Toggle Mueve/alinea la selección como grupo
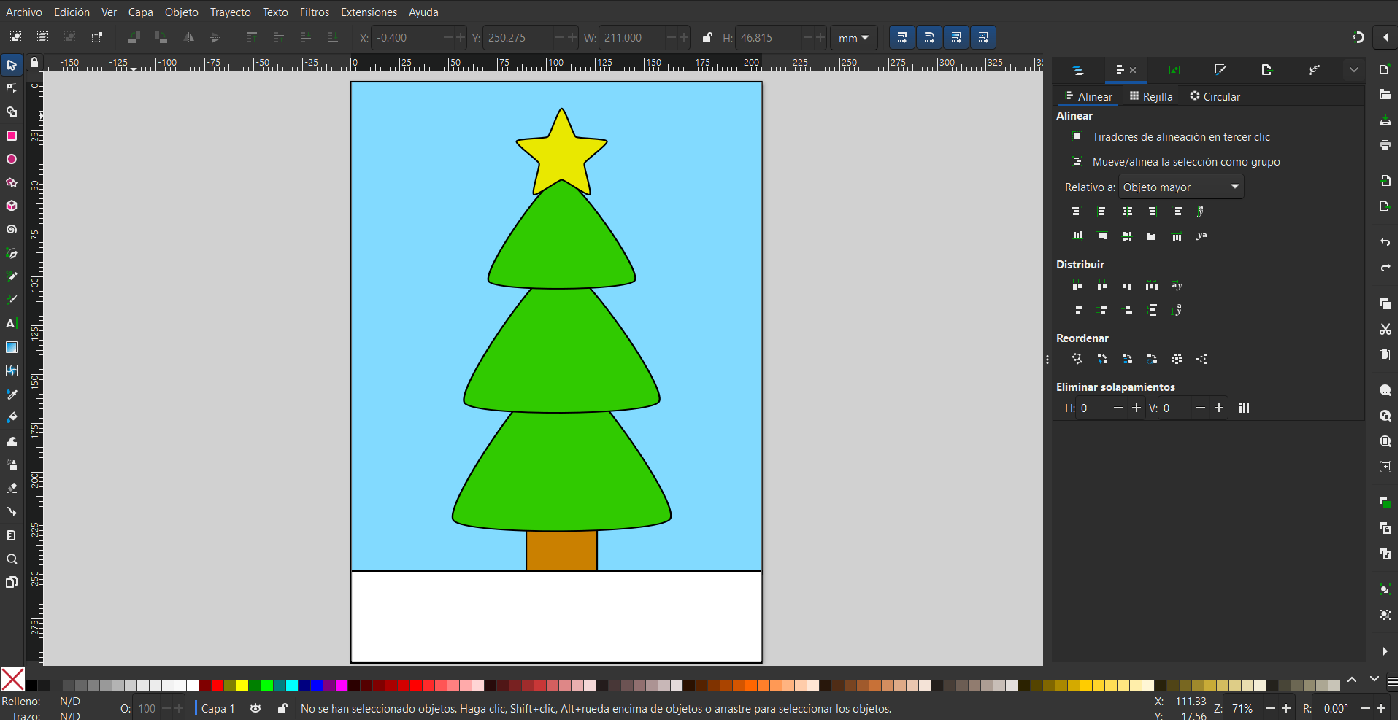This screenshot has height=720, width=1398. tap(1077, 162)
